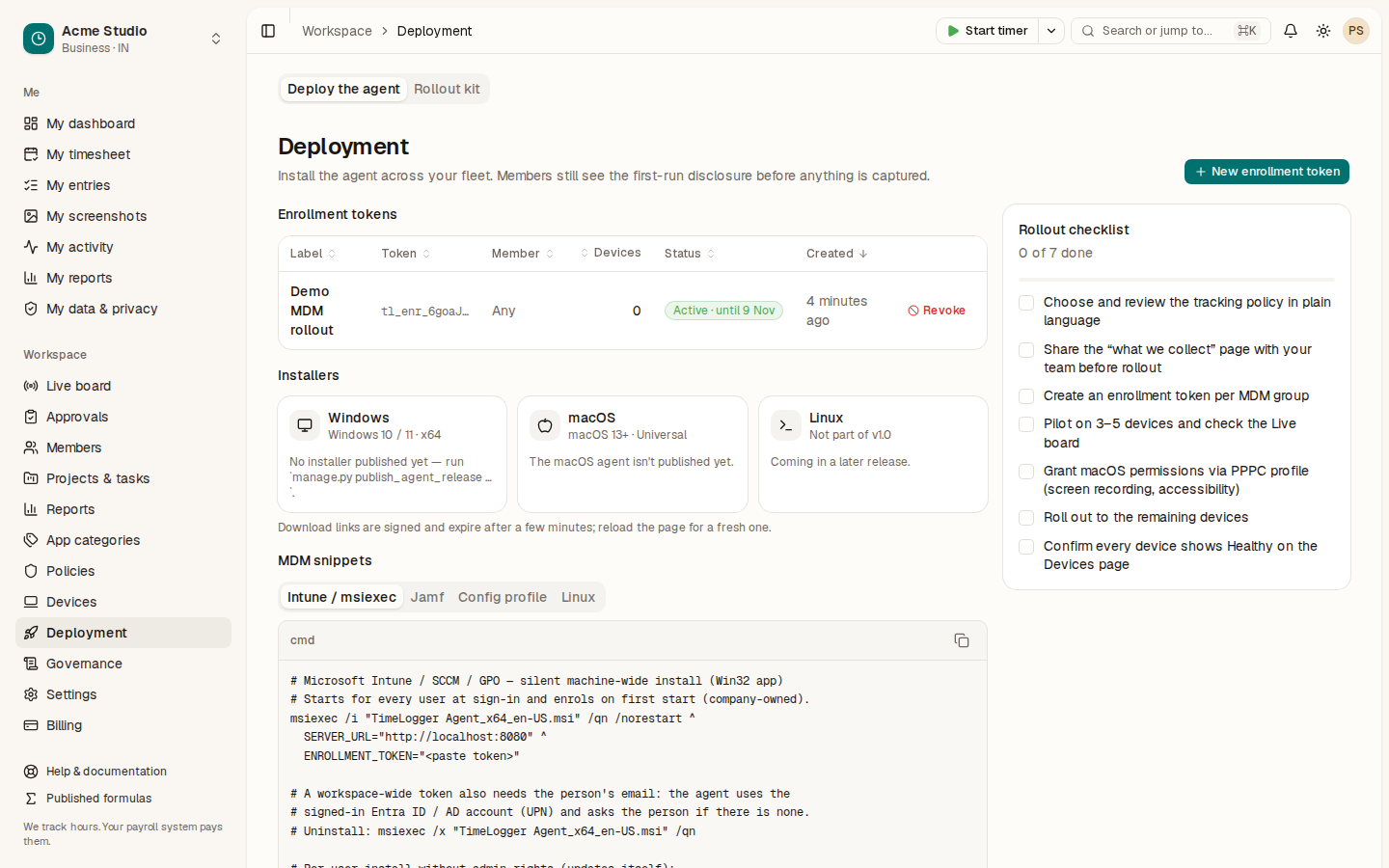1389x868 pixels.
Task: Revoke the Demo MDM rollout token
Action: [937, 311]
